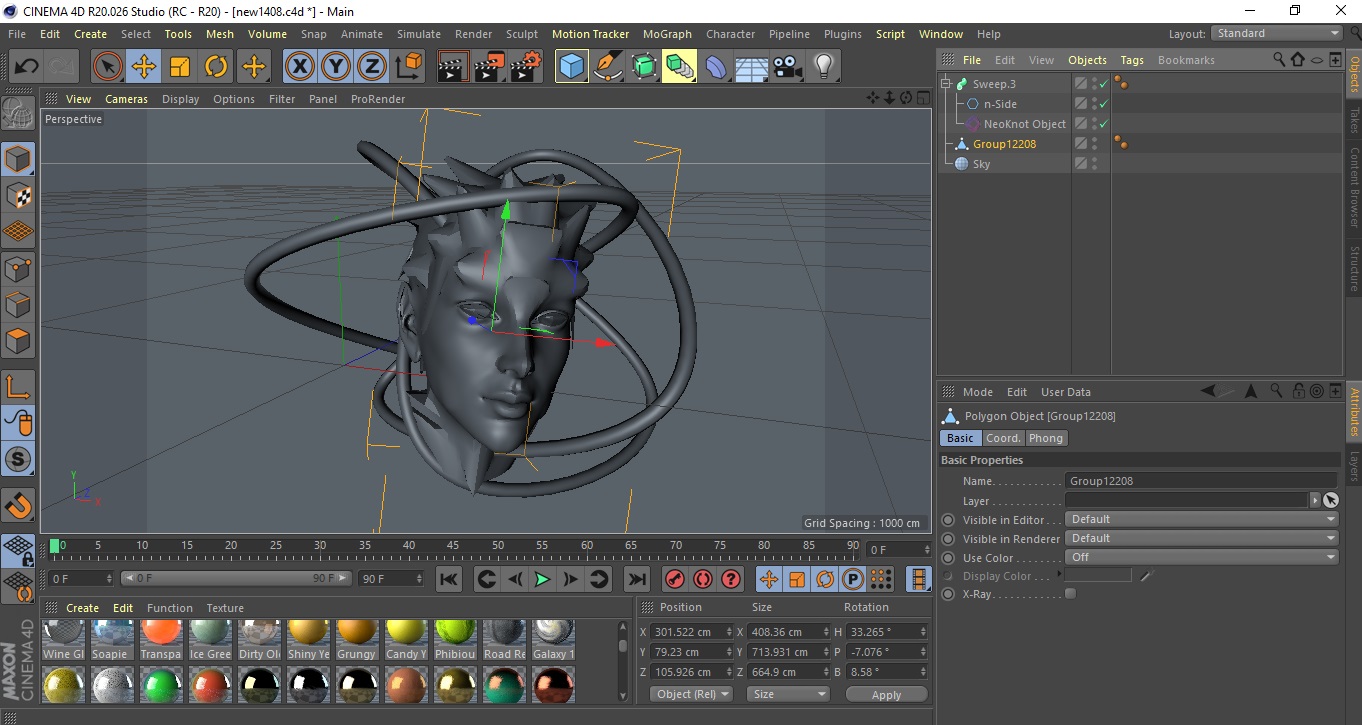This screenshot has height=725, width=1362.
Task: Open the Spline Pen tool
Action: (607, 67)
